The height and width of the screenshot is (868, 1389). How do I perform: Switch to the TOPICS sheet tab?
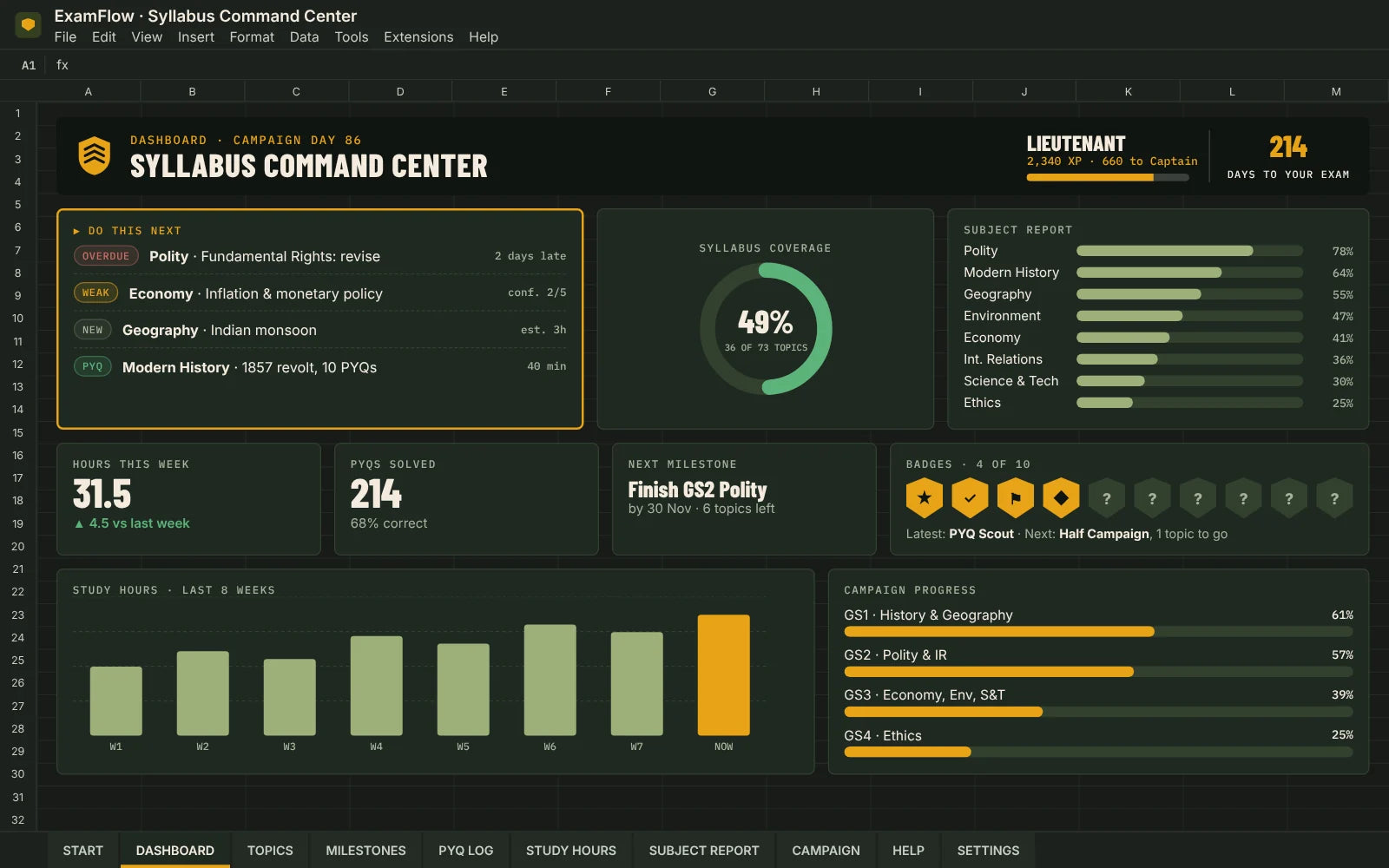coord(270,851)
